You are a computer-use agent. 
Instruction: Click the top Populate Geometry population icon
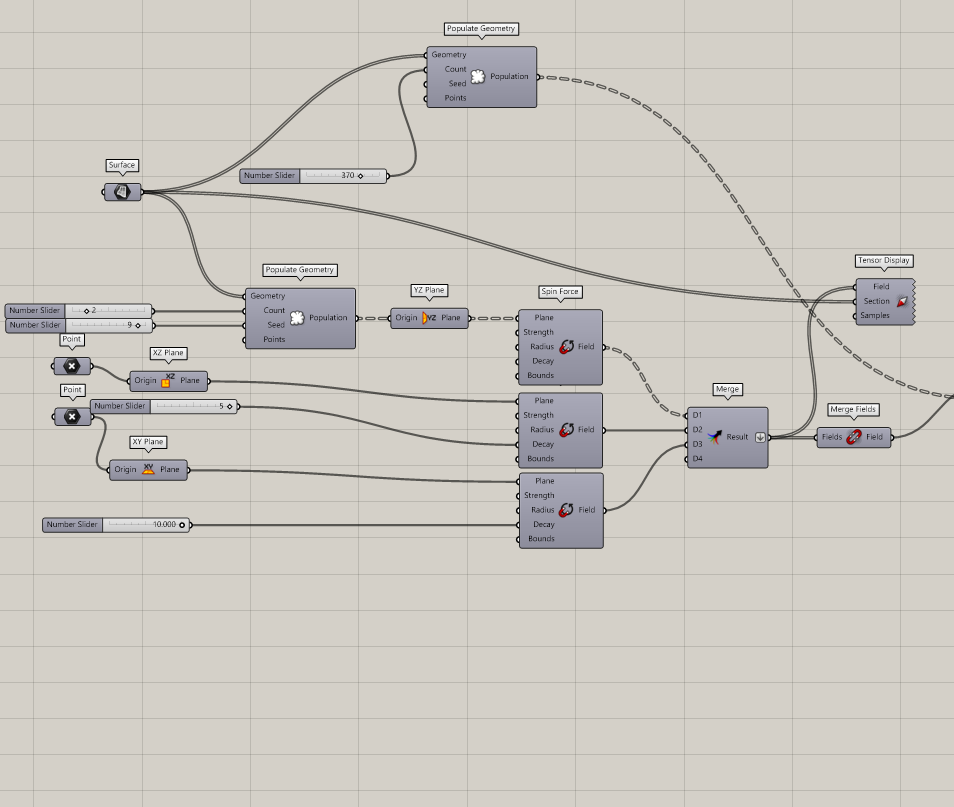[478, 76]
